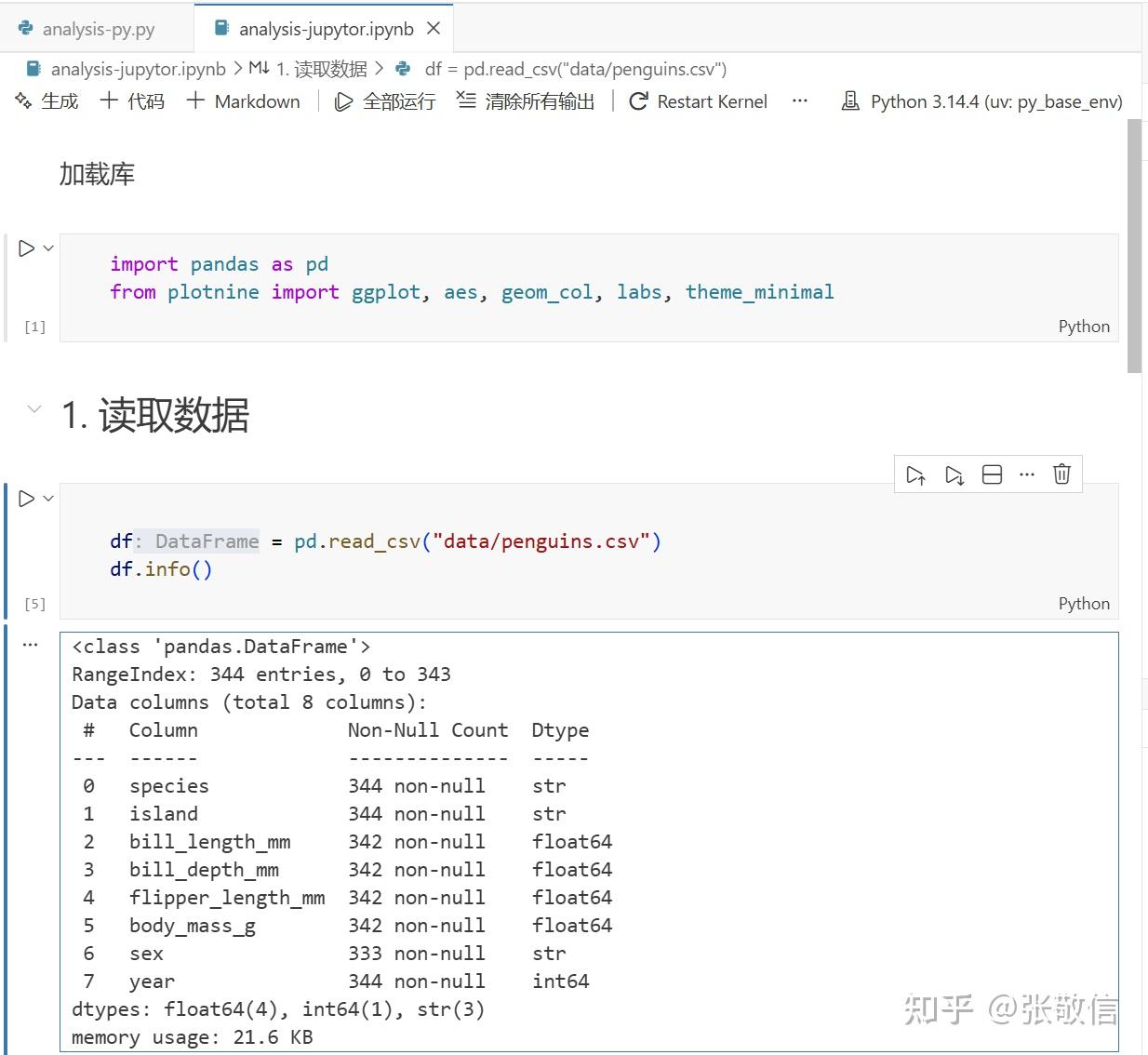The image size is (1148, 1055).
Task: Delete the read_csv cell
Action: pos(1061,474)
